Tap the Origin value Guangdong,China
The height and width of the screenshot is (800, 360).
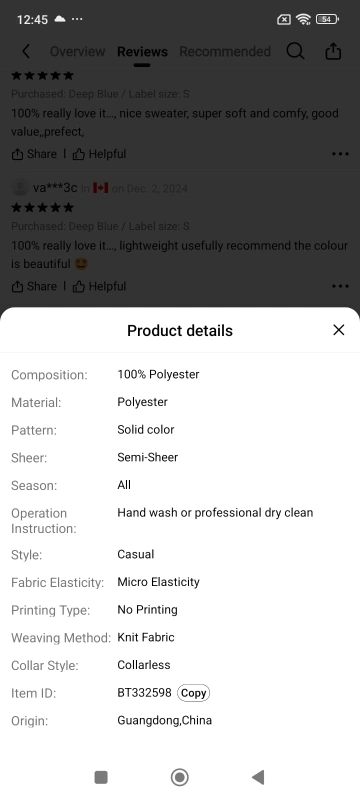click(x=165, y=720)
